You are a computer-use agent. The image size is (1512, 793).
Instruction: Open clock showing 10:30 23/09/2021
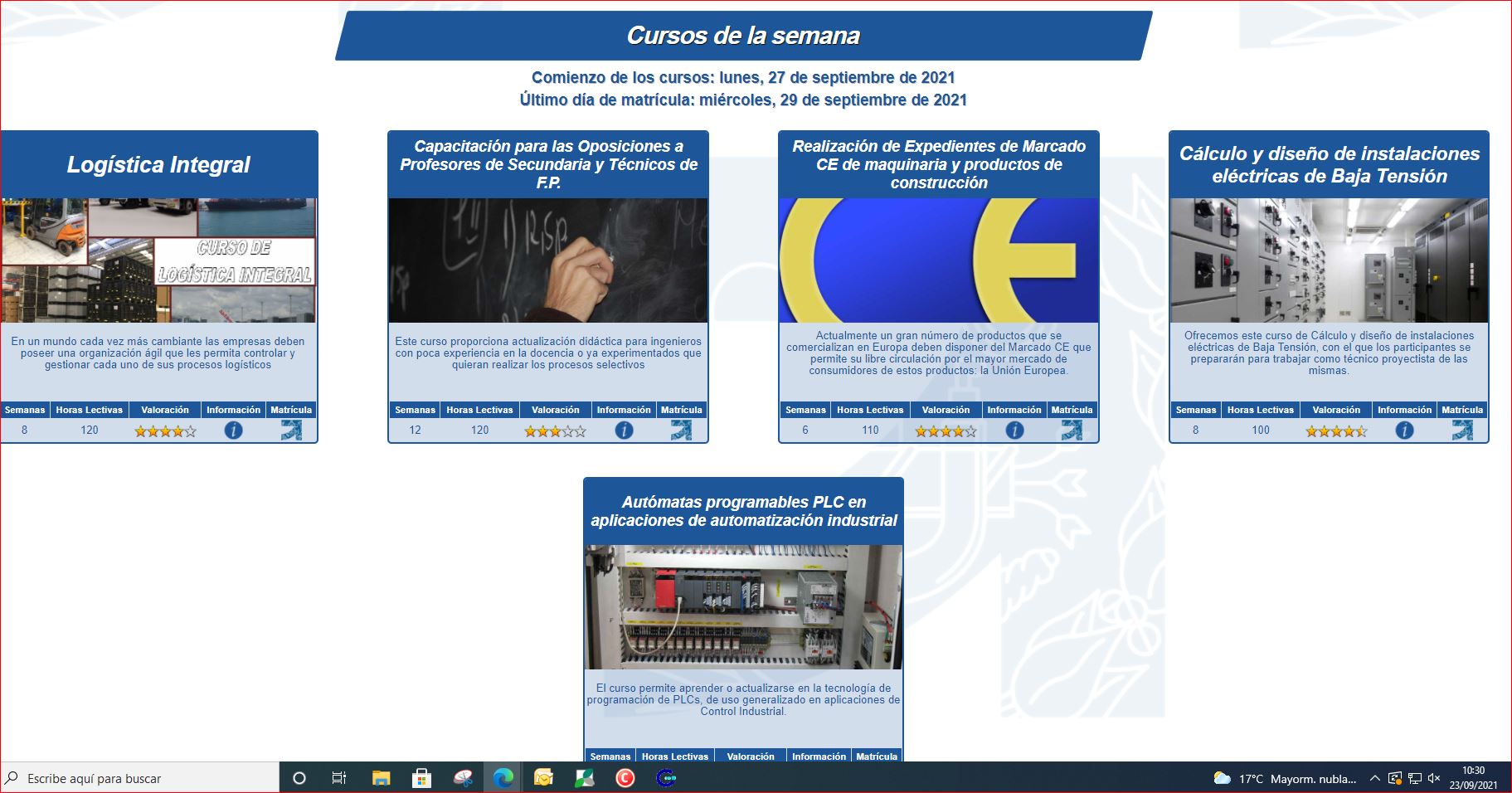(1473, 778)
